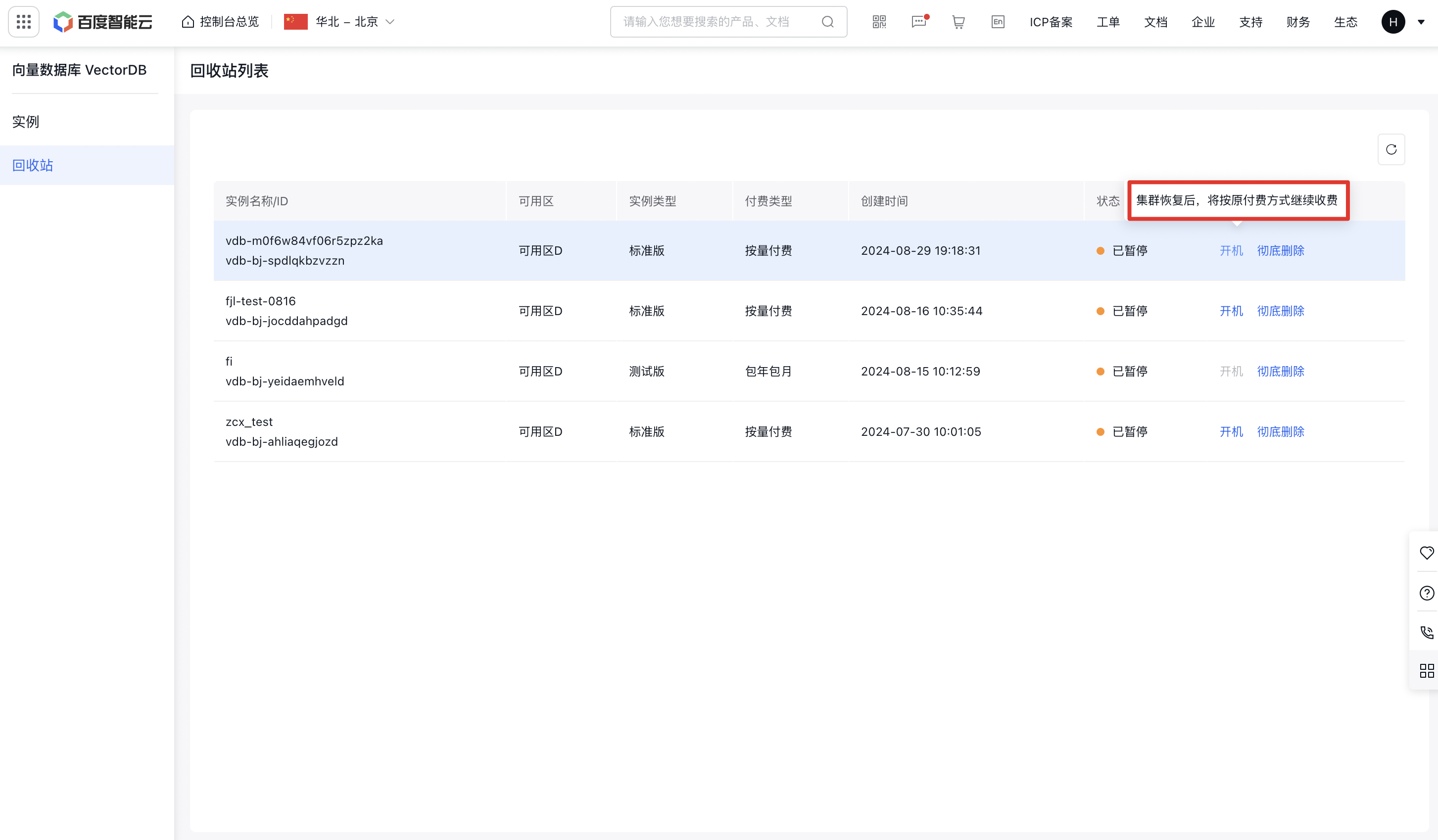Click the 向量数据库 VectorDB sidebar title
The width and height of the screenshot is (1438, 840).
(x=79, y=70)
